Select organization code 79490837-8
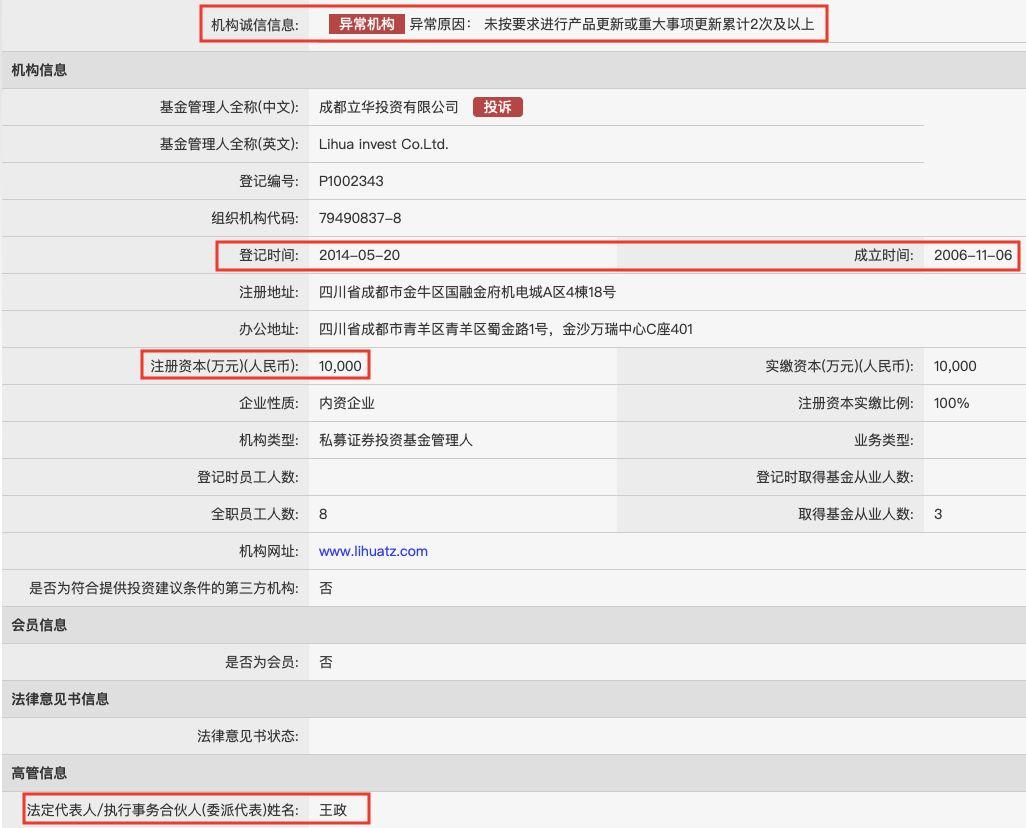This screenshot has width=1026, height=828. click(360, 218)
